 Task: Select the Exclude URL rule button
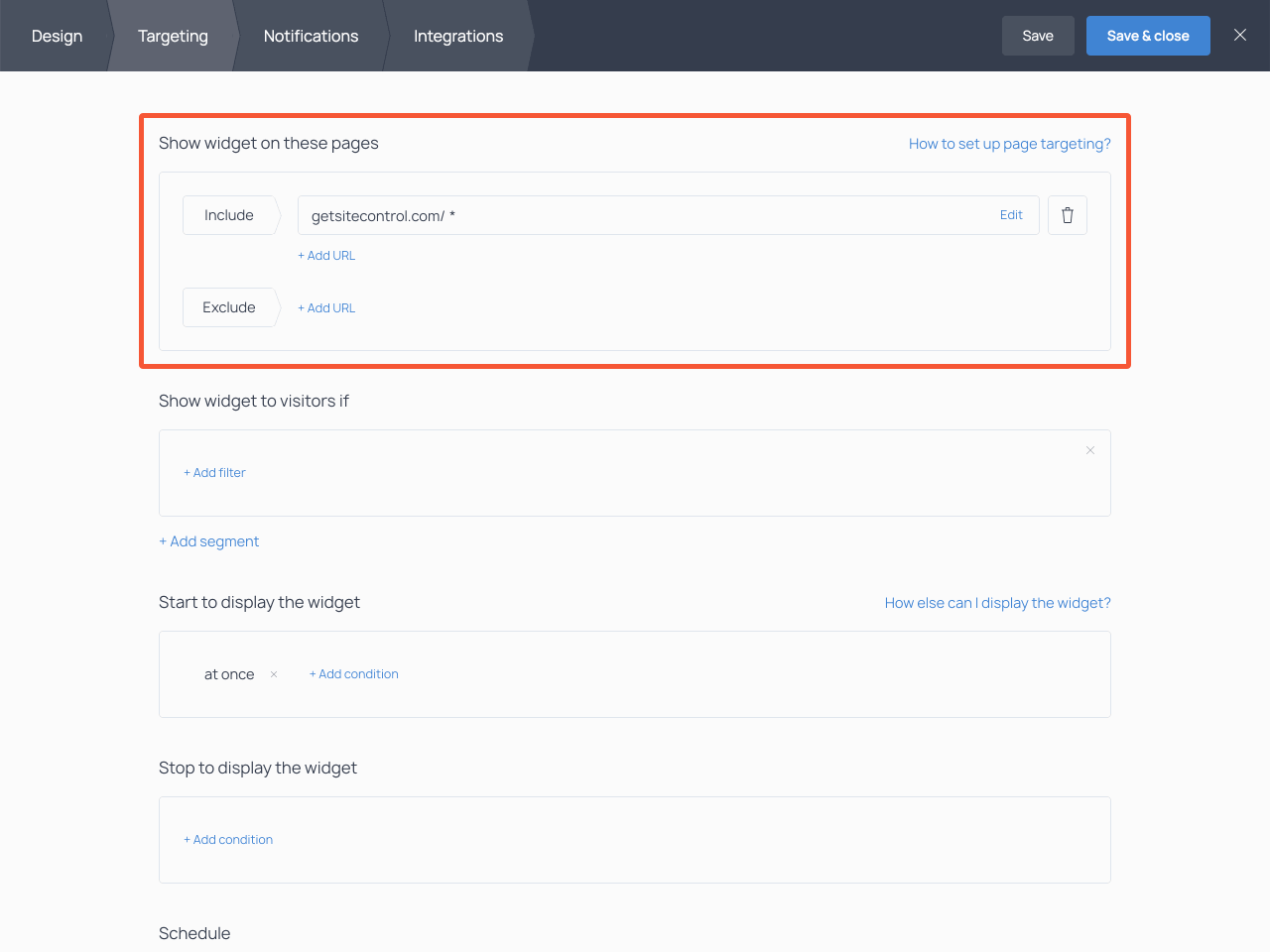[x=228, y=307]
